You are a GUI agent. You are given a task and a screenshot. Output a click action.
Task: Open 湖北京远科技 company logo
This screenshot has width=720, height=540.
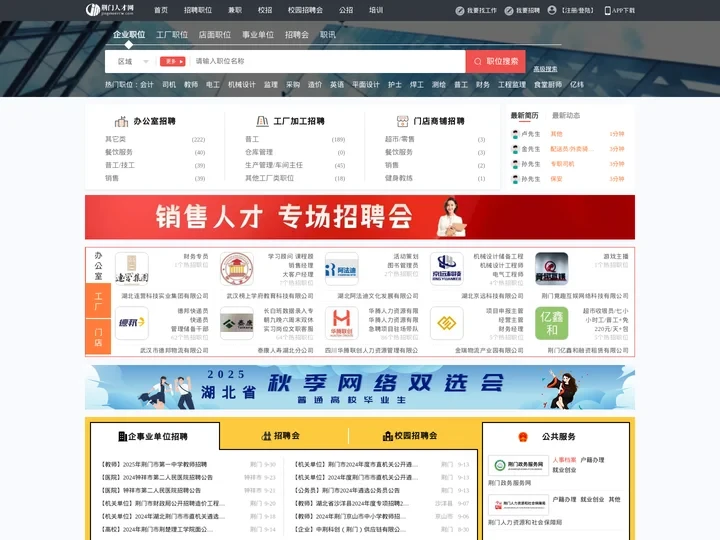pos(447,269)
